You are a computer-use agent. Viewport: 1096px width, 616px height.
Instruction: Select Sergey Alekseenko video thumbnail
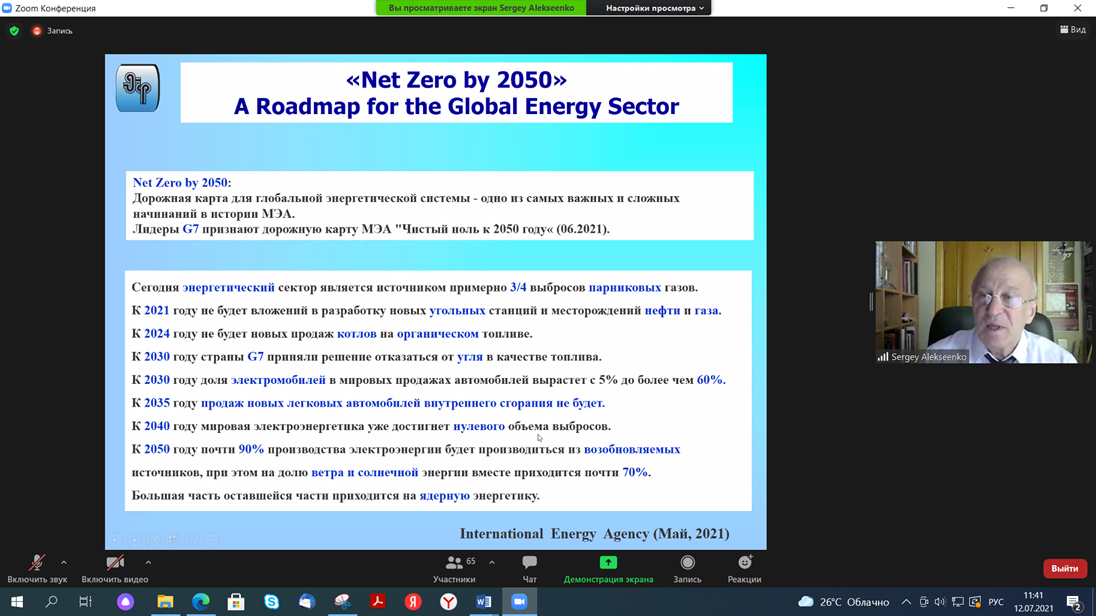983,302
